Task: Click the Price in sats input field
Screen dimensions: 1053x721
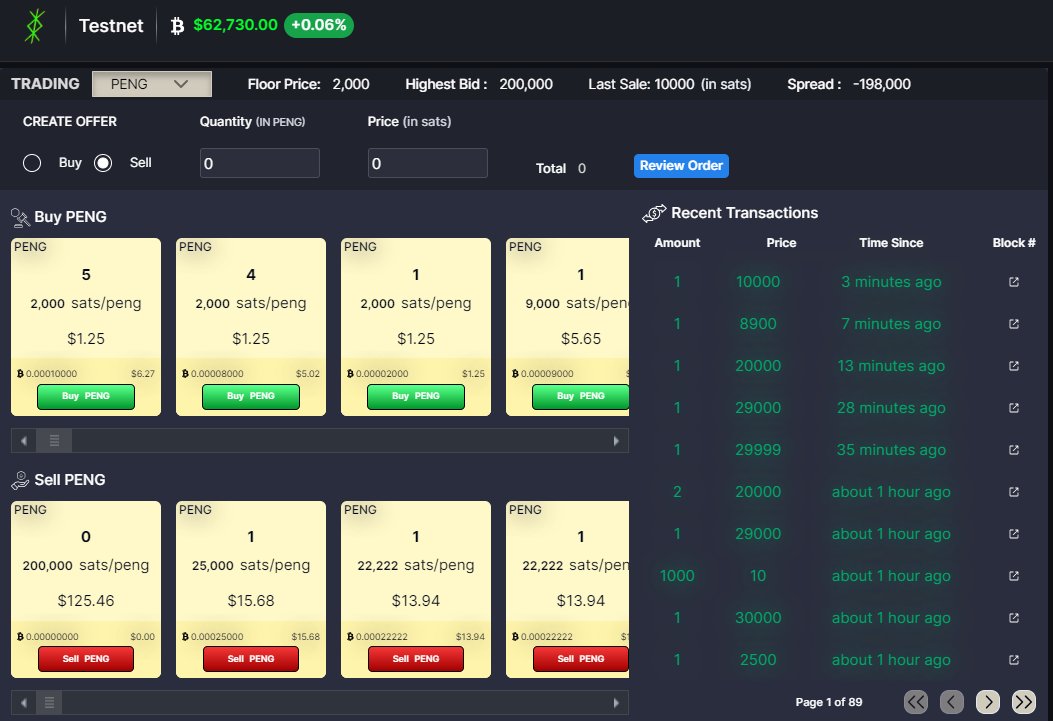Action: (428, 163)
